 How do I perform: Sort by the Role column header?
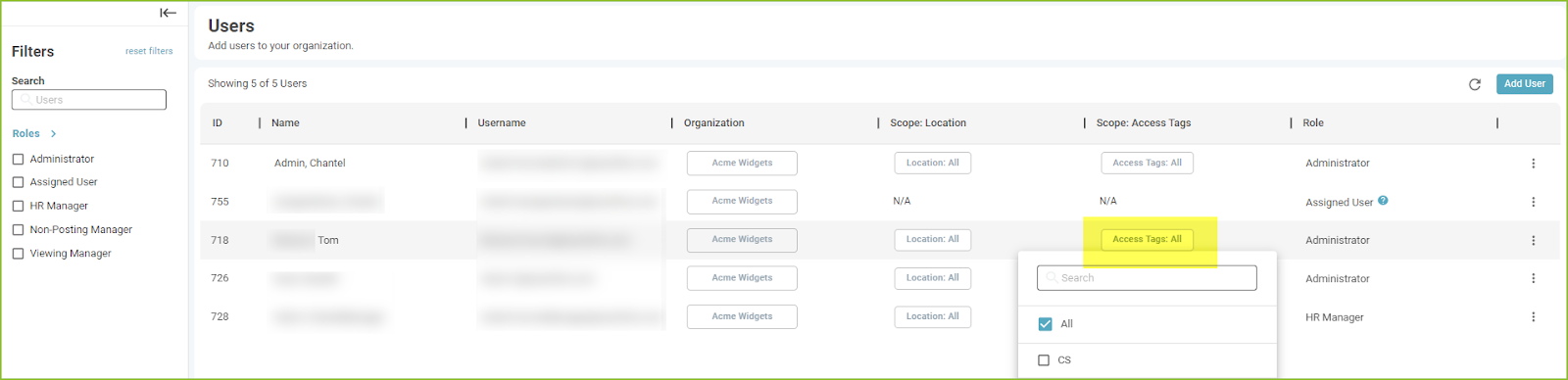pos(1313,123)
